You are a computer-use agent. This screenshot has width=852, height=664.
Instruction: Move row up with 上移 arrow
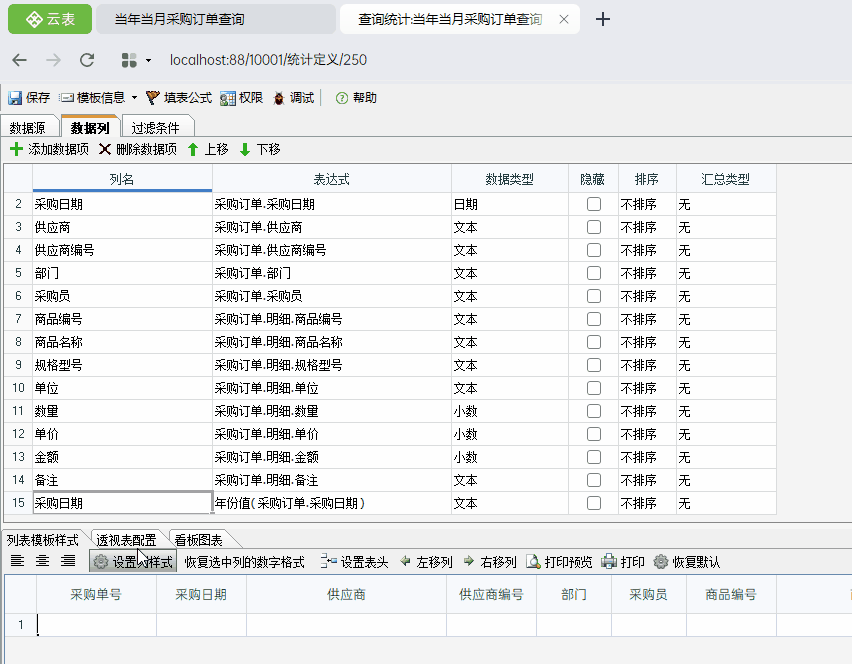193,149
